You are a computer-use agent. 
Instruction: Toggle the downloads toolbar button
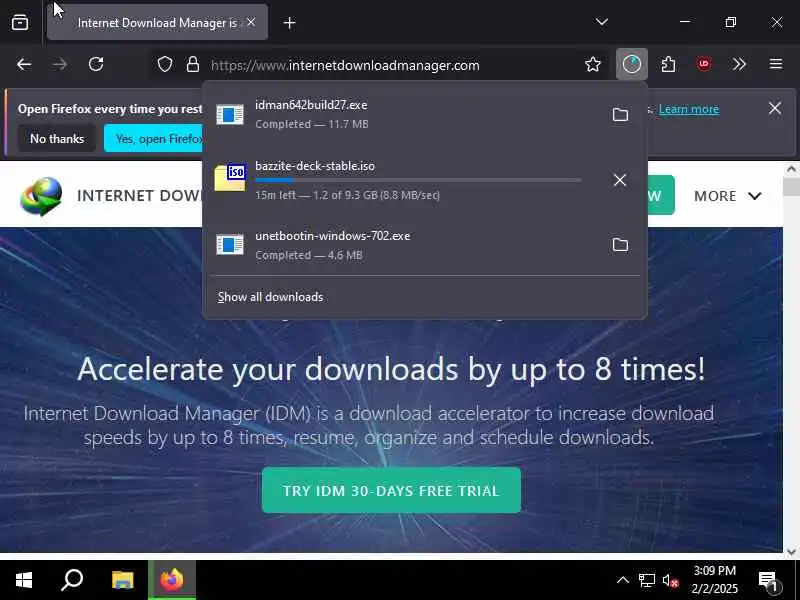[632, 64]
